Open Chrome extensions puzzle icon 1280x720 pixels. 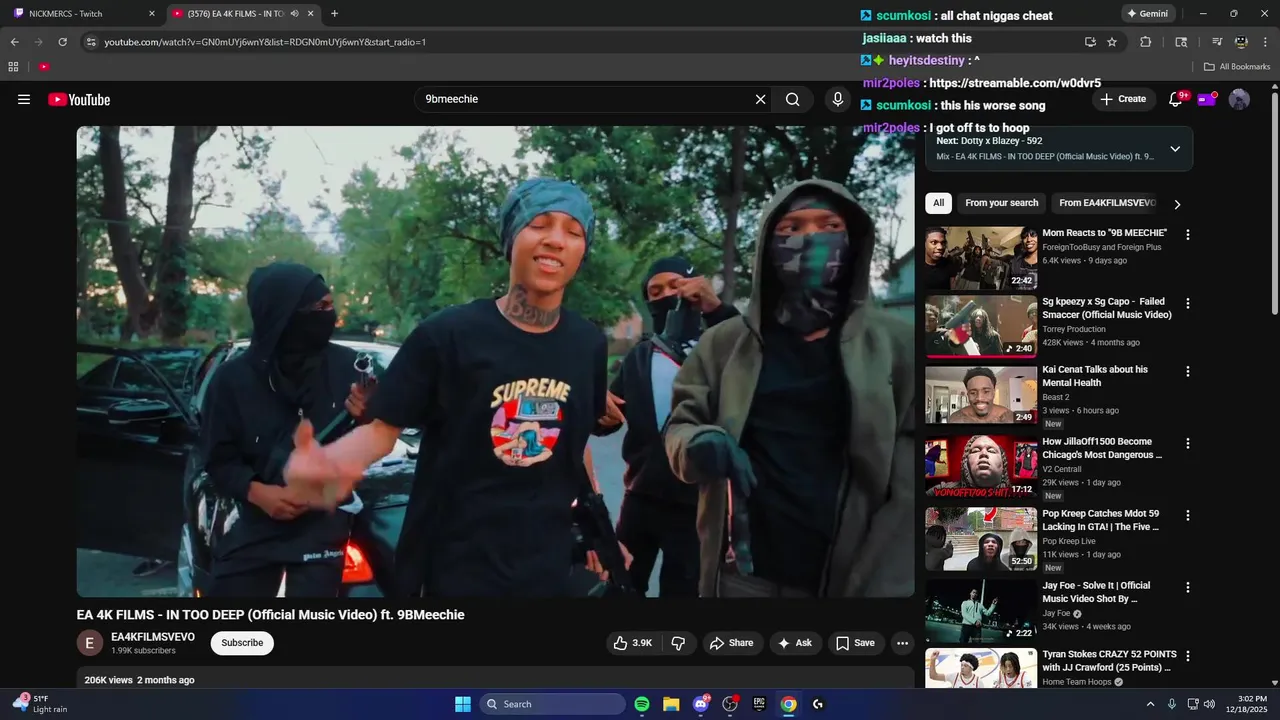(x=1146, y=42)
